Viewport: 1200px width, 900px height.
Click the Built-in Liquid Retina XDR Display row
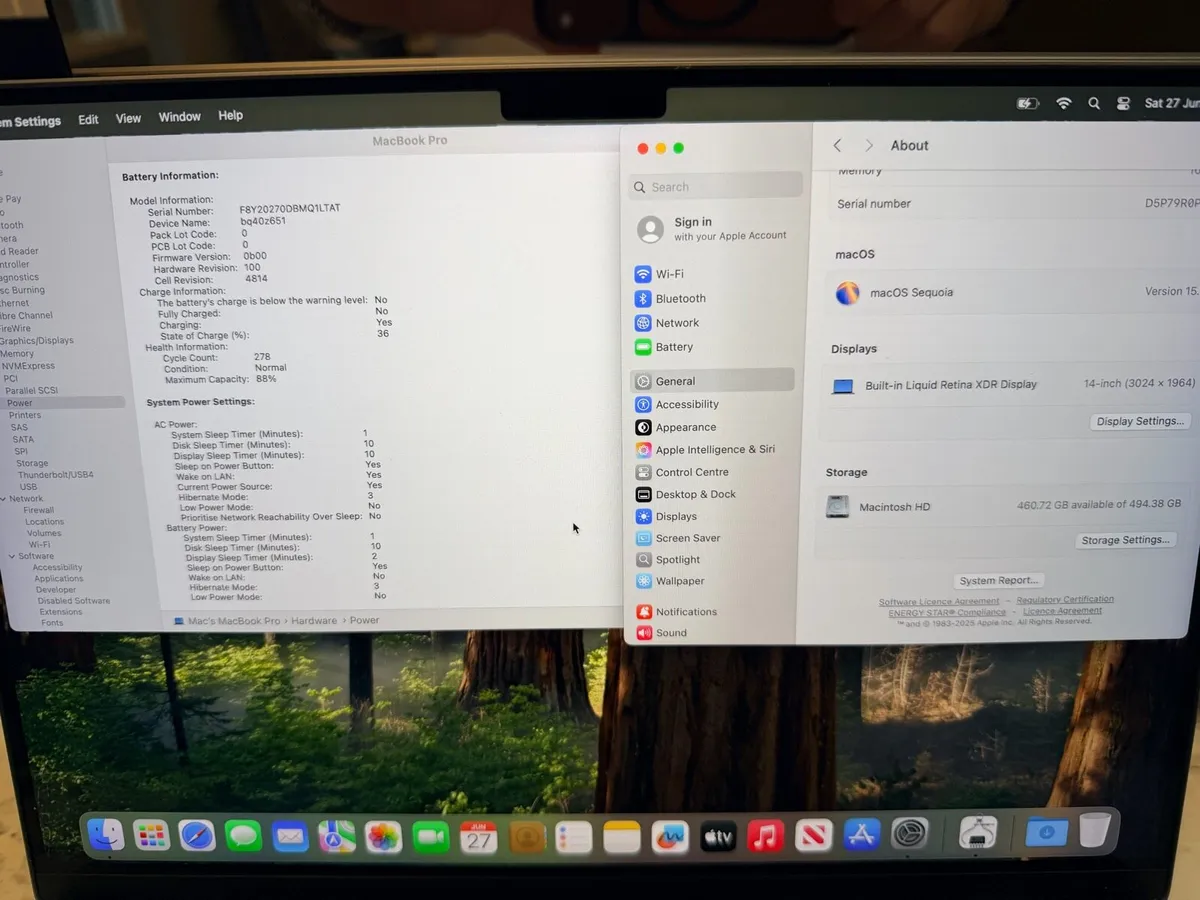pyautogui.click(x=1010, y=385)
